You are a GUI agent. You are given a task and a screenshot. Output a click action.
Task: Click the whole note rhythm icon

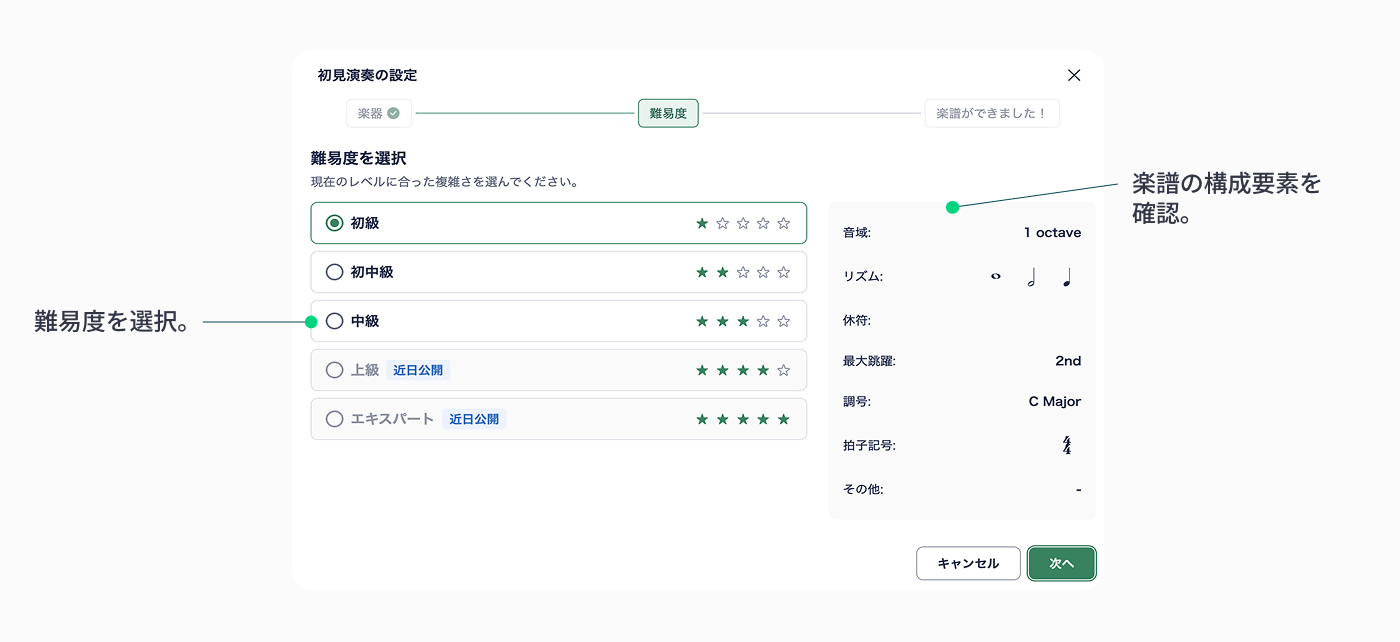996,277
